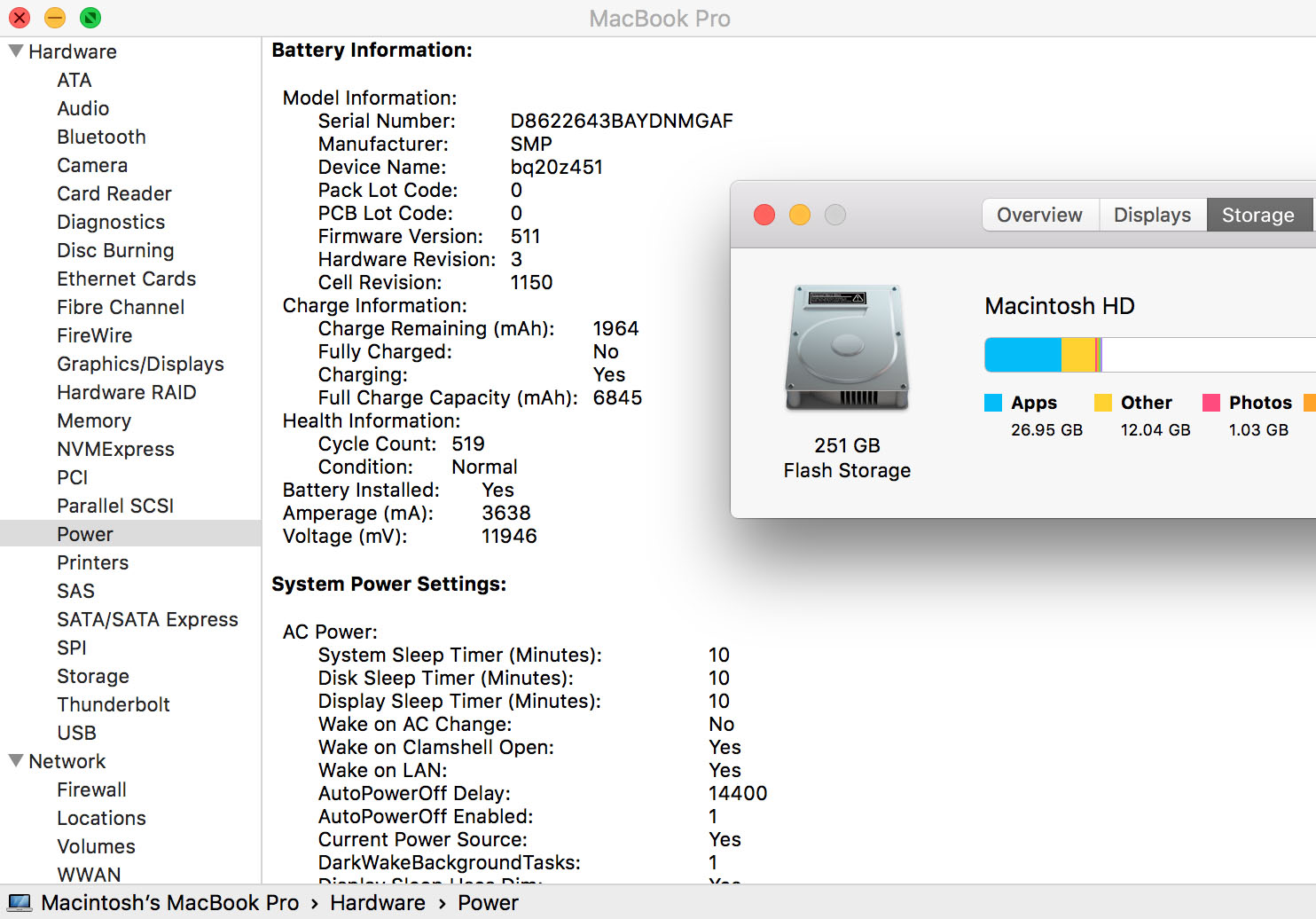The image size is (1316, 919).
Task: Click Hardware in the bottom path bar
Action: 378,903
